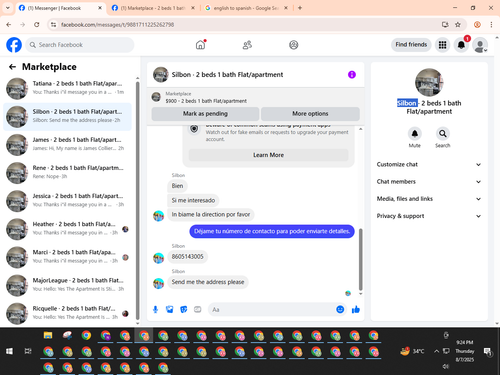Viewport: 500px width, 375px height.
Task: Expand Media, files and links section
Action: [429, 199]
